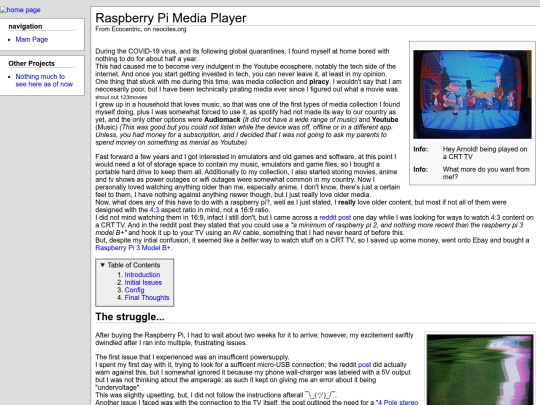The width and height of the screenshot is (540, 405).
Task: Open the reddit post link about CRT
Action: (335, 217)
